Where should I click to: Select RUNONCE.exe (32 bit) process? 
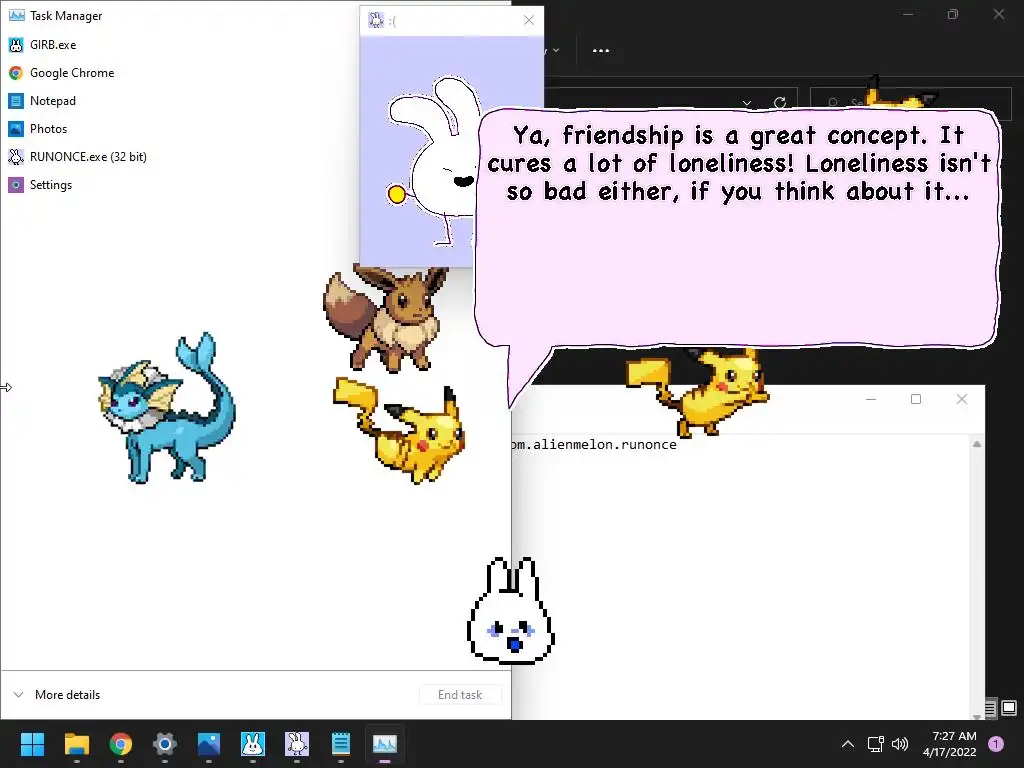tap(255, 157)
